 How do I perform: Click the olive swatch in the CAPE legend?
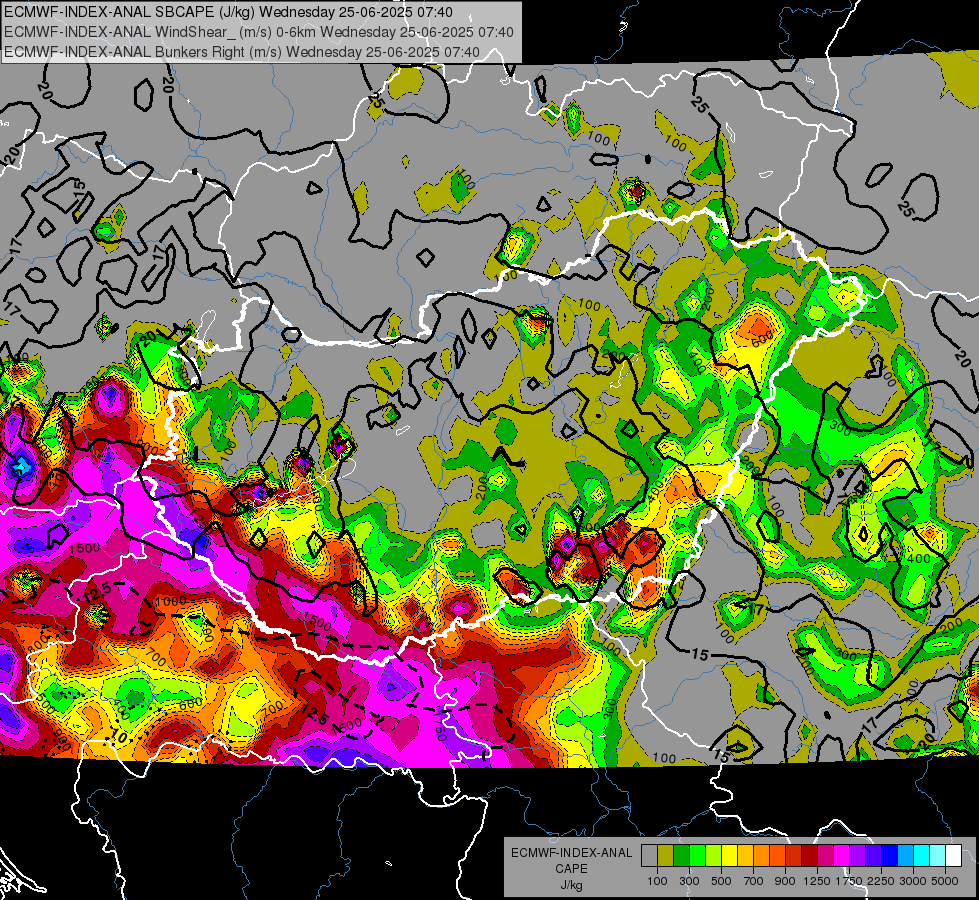(x=666, y=855)
